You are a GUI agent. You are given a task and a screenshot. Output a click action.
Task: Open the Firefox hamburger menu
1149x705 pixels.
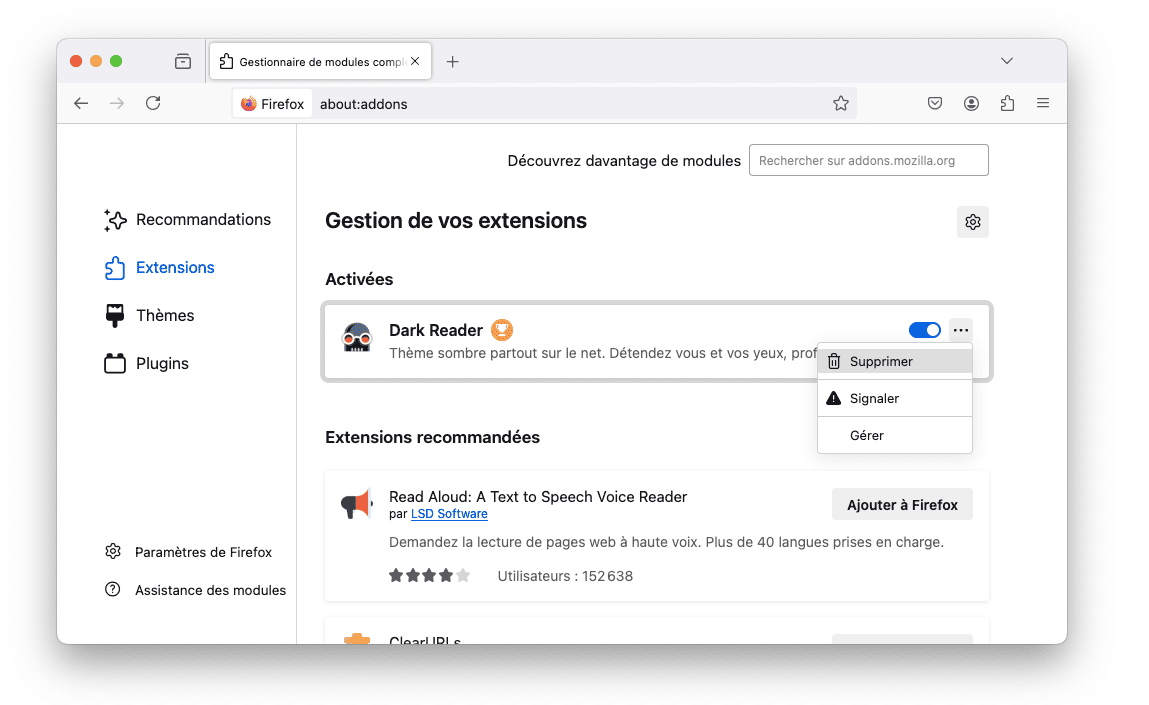1043,103
